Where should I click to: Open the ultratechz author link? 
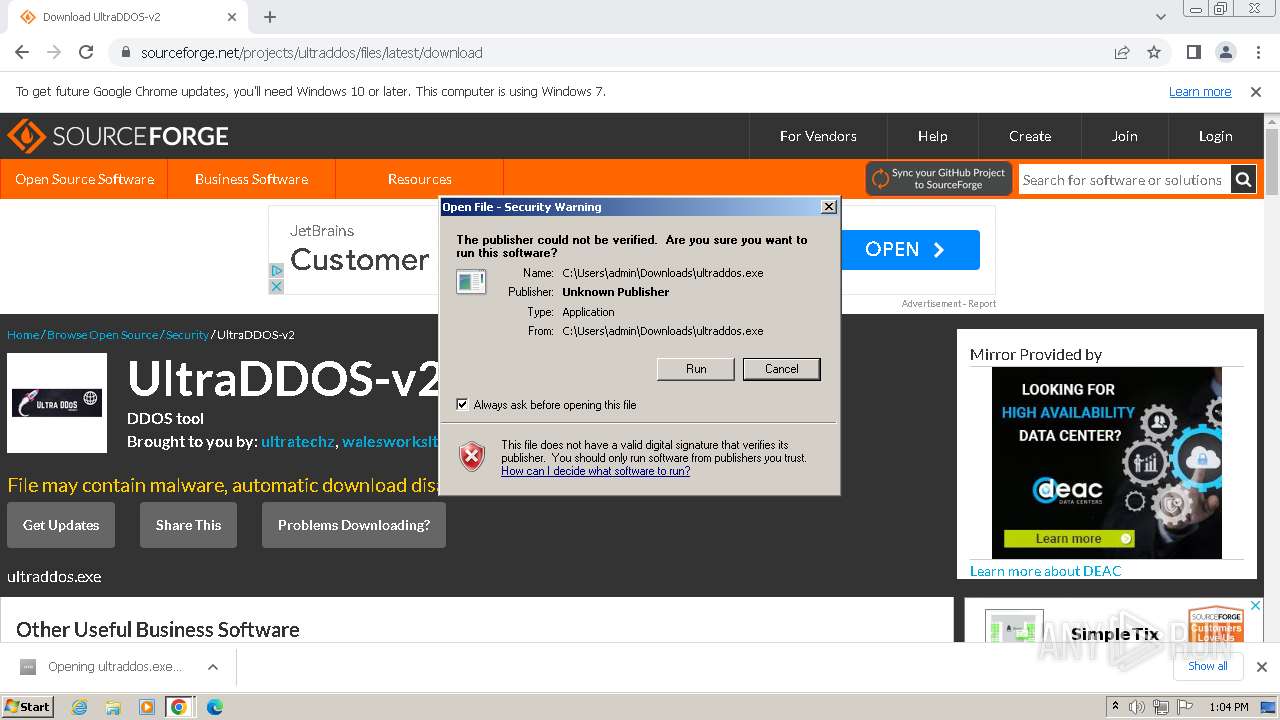coord(298,442)
